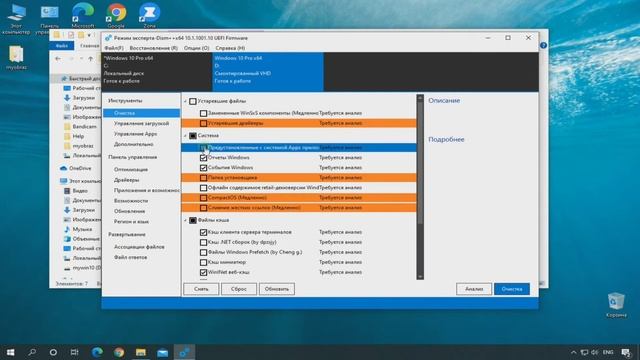
Task: Collapse the Файлы кэша group arrow
Action: click(x=185, y=220)
